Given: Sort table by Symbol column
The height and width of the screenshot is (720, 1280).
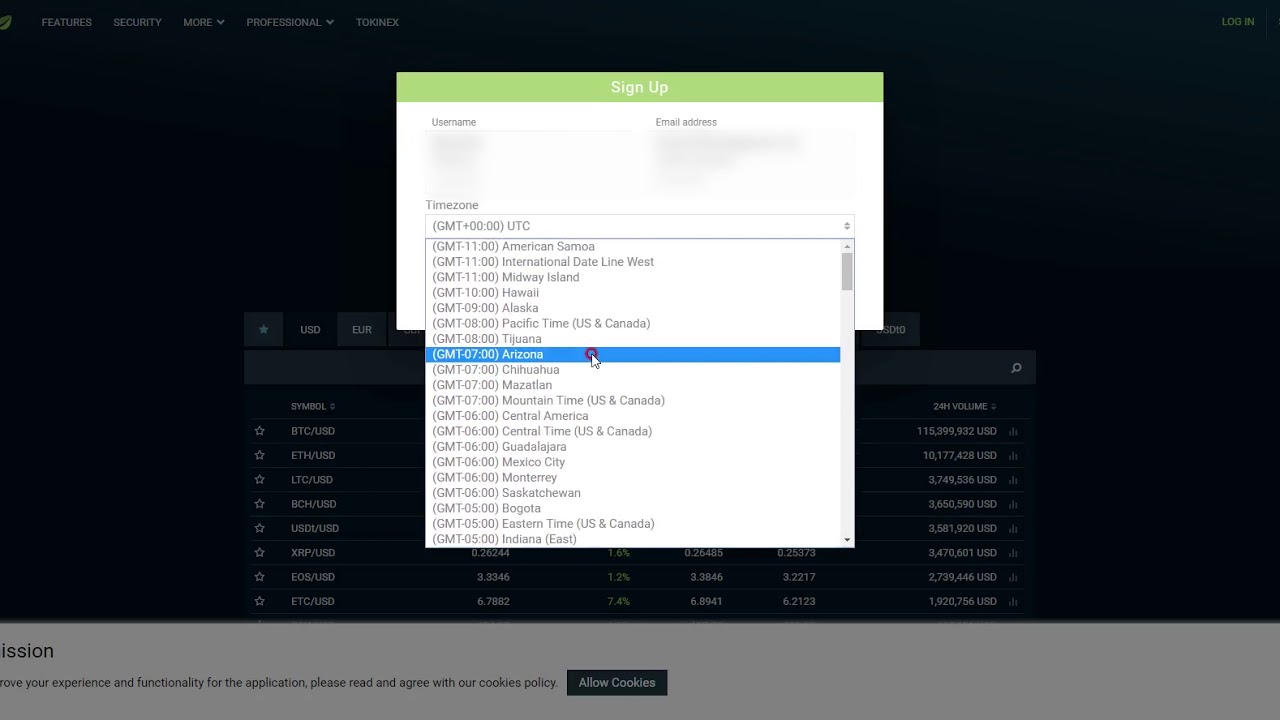Looking at the screenshot, I should click(313, 407).
